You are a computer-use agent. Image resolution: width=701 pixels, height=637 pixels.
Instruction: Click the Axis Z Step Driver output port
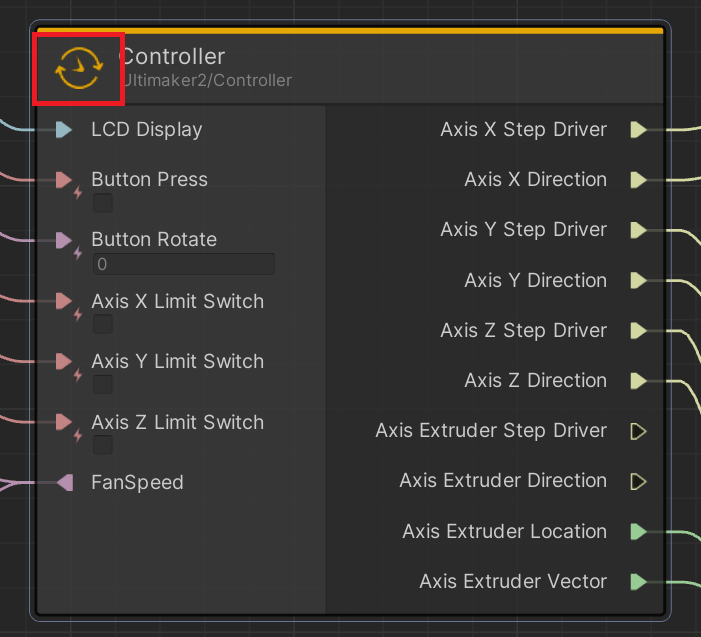tap(638, 330)
